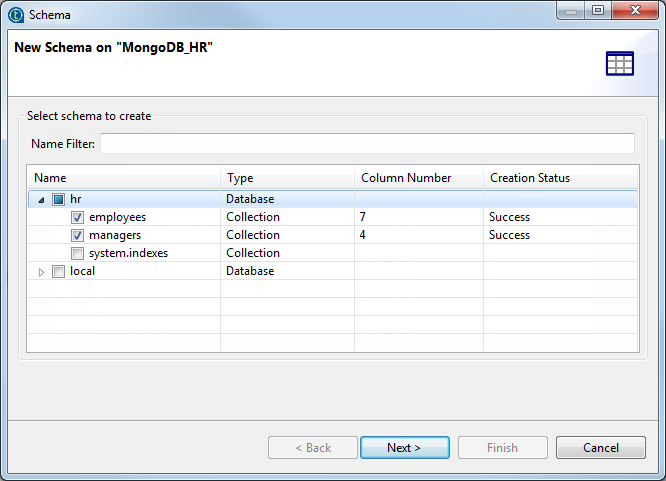This screenshot has width=666, height=481.
Task: Click the schema table icon in header
Action: 620,64
